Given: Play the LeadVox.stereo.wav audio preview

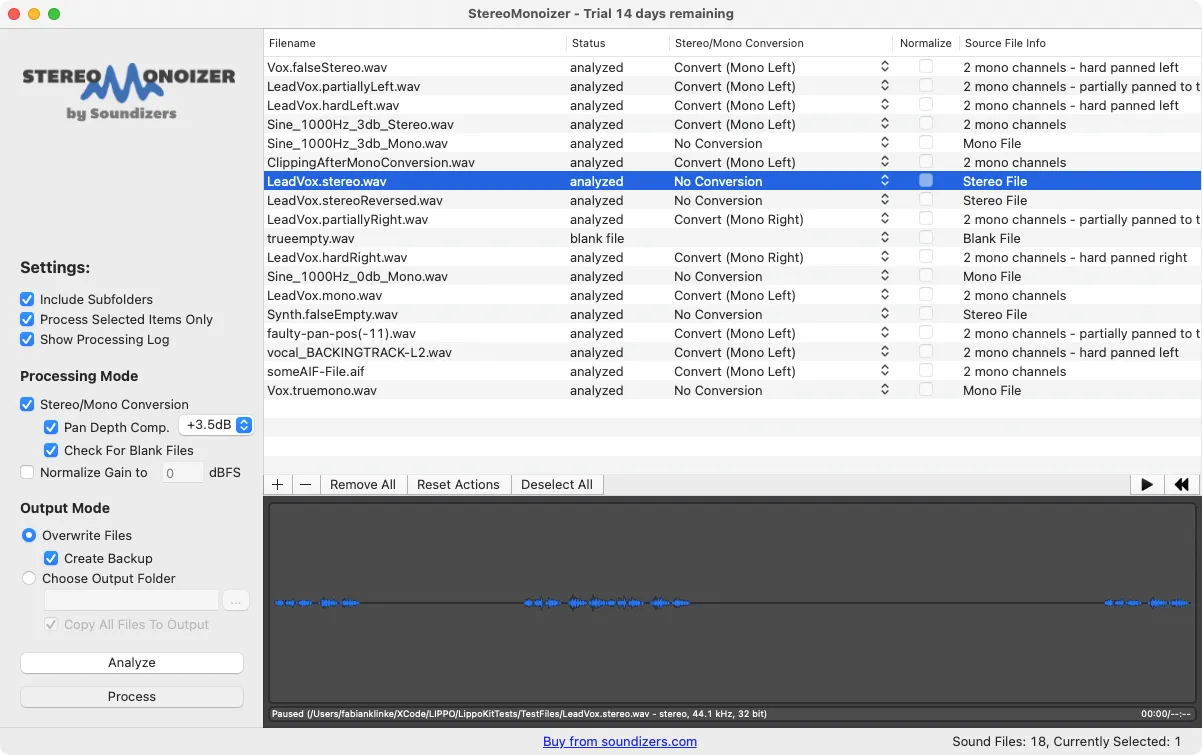Looking at the screenshot, I should 1146,484.
